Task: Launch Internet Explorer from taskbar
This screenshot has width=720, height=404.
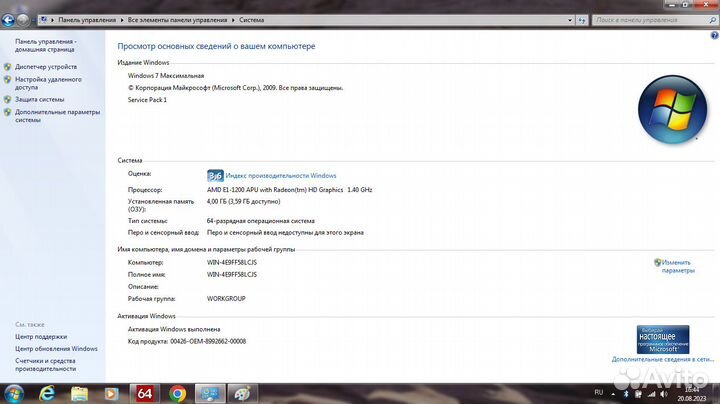Action: [x=47, y=394]
